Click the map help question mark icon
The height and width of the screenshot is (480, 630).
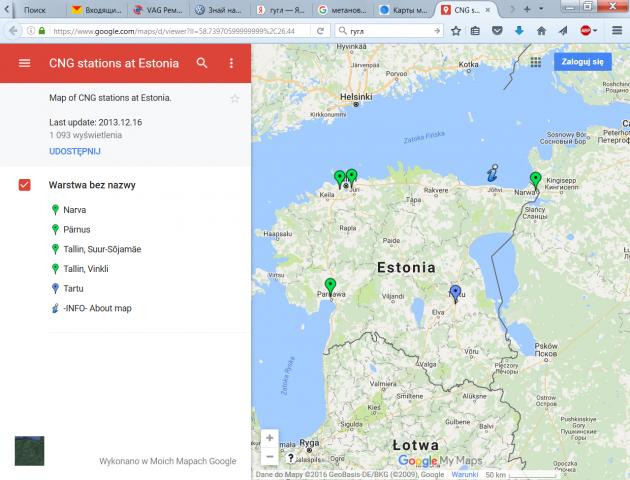(290, 458)
